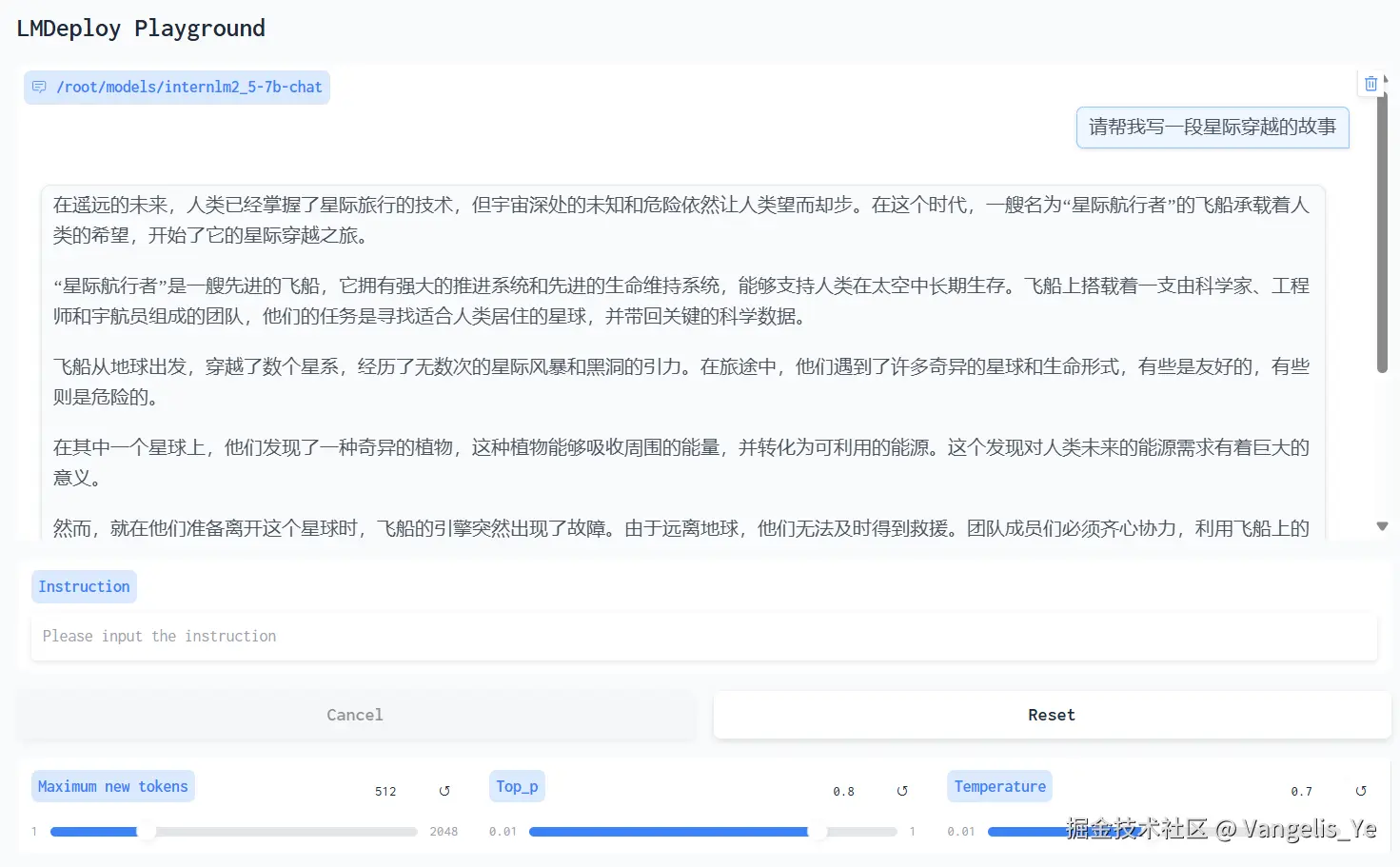Click the Top_p slider handle

coord(818,831)
